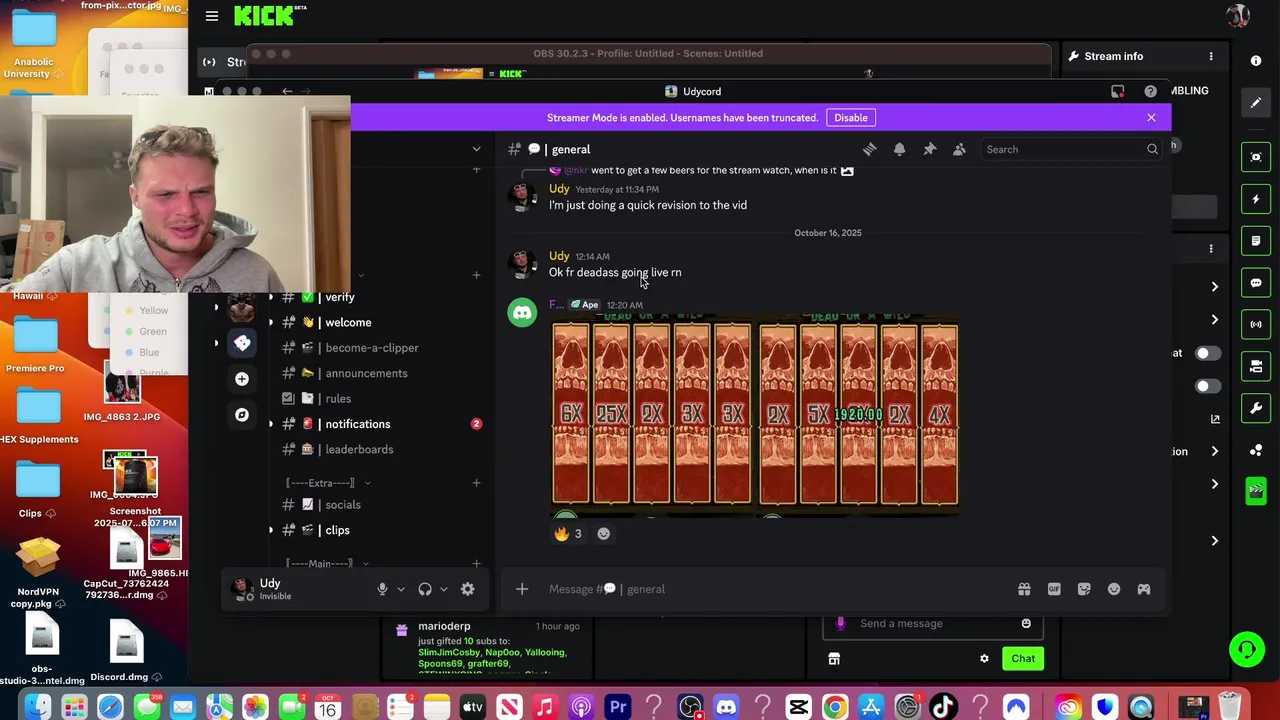Image resolution: width=1280 pixels, height=720 pixels.
Task: Open Google Chrome in the Dock
Action: 835,707
